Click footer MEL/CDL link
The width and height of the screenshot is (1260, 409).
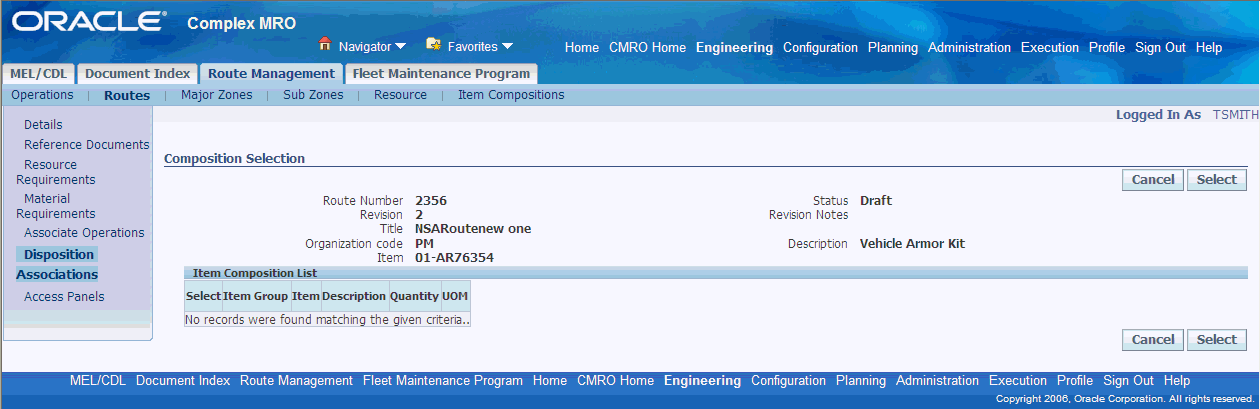pyautogui.click(x=98, y=381)
